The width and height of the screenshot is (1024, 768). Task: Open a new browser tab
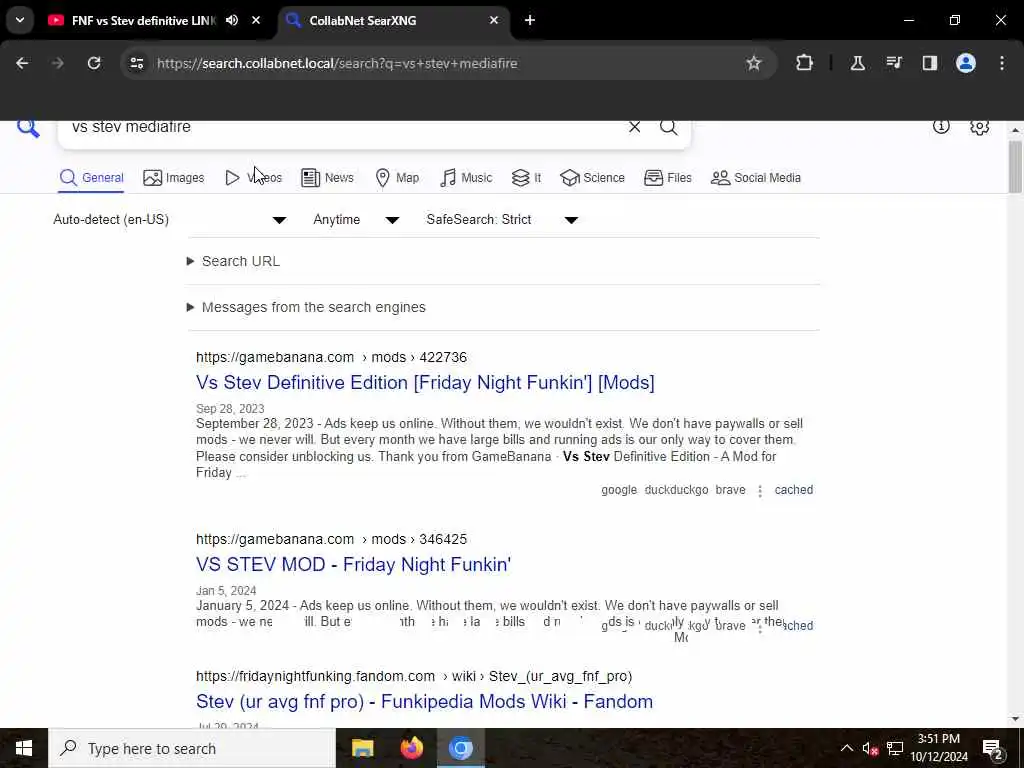point(530,20)
